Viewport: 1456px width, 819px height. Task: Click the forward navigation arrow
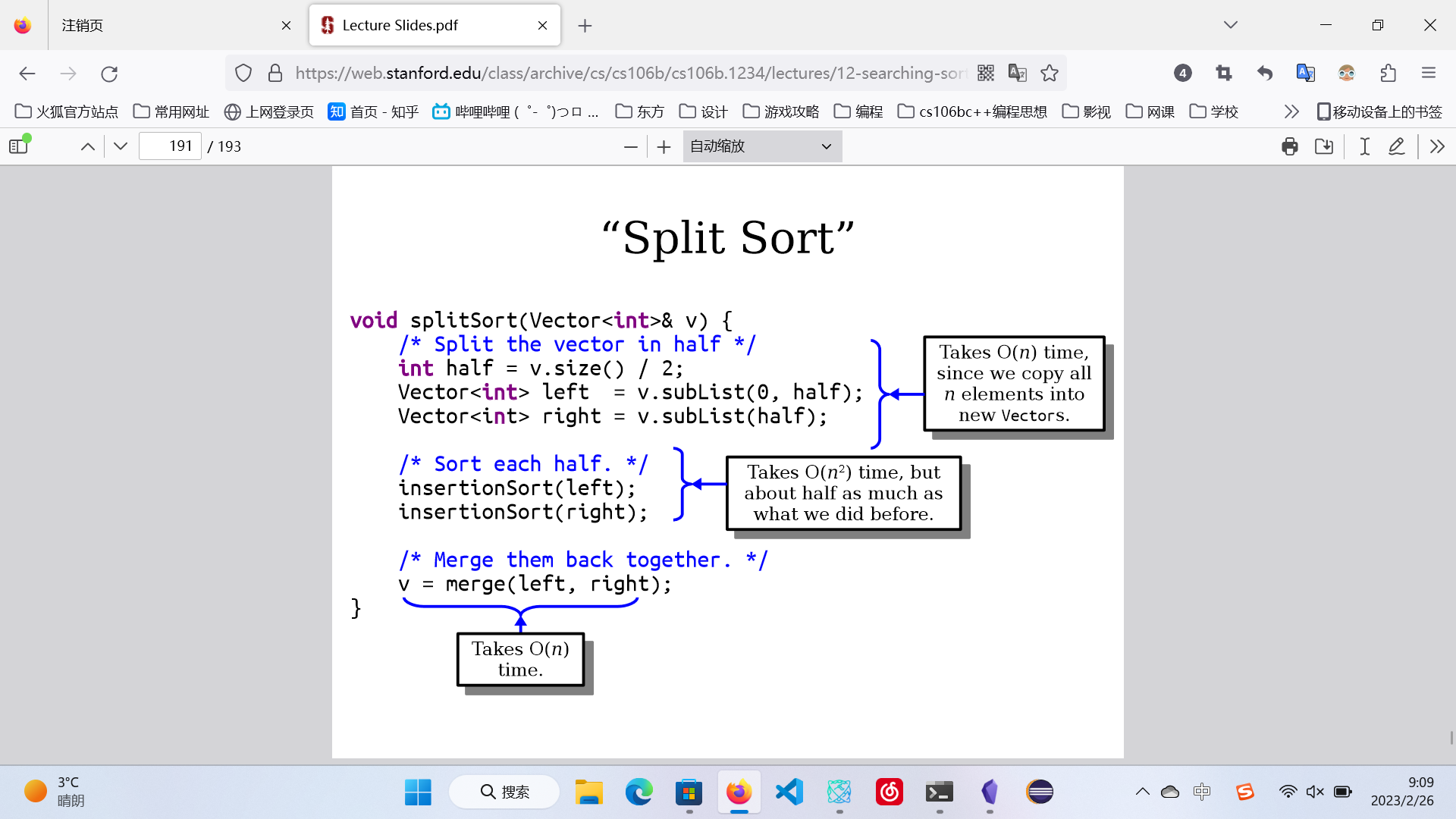pyautogui.click(x=68, y=73)
